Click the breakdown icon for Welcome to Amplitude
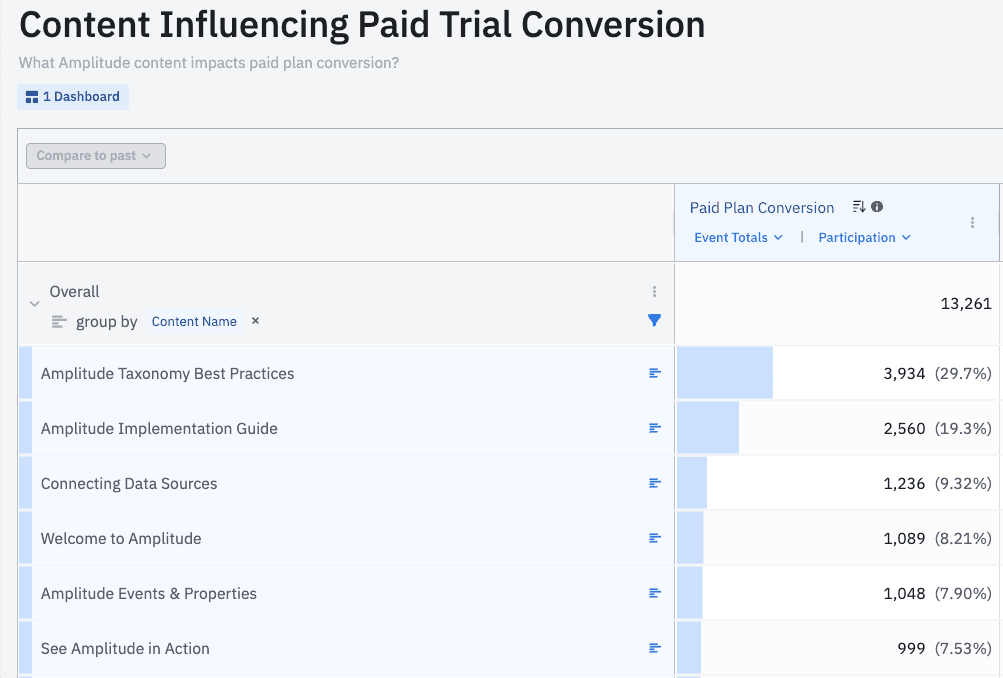 [655, 538]
